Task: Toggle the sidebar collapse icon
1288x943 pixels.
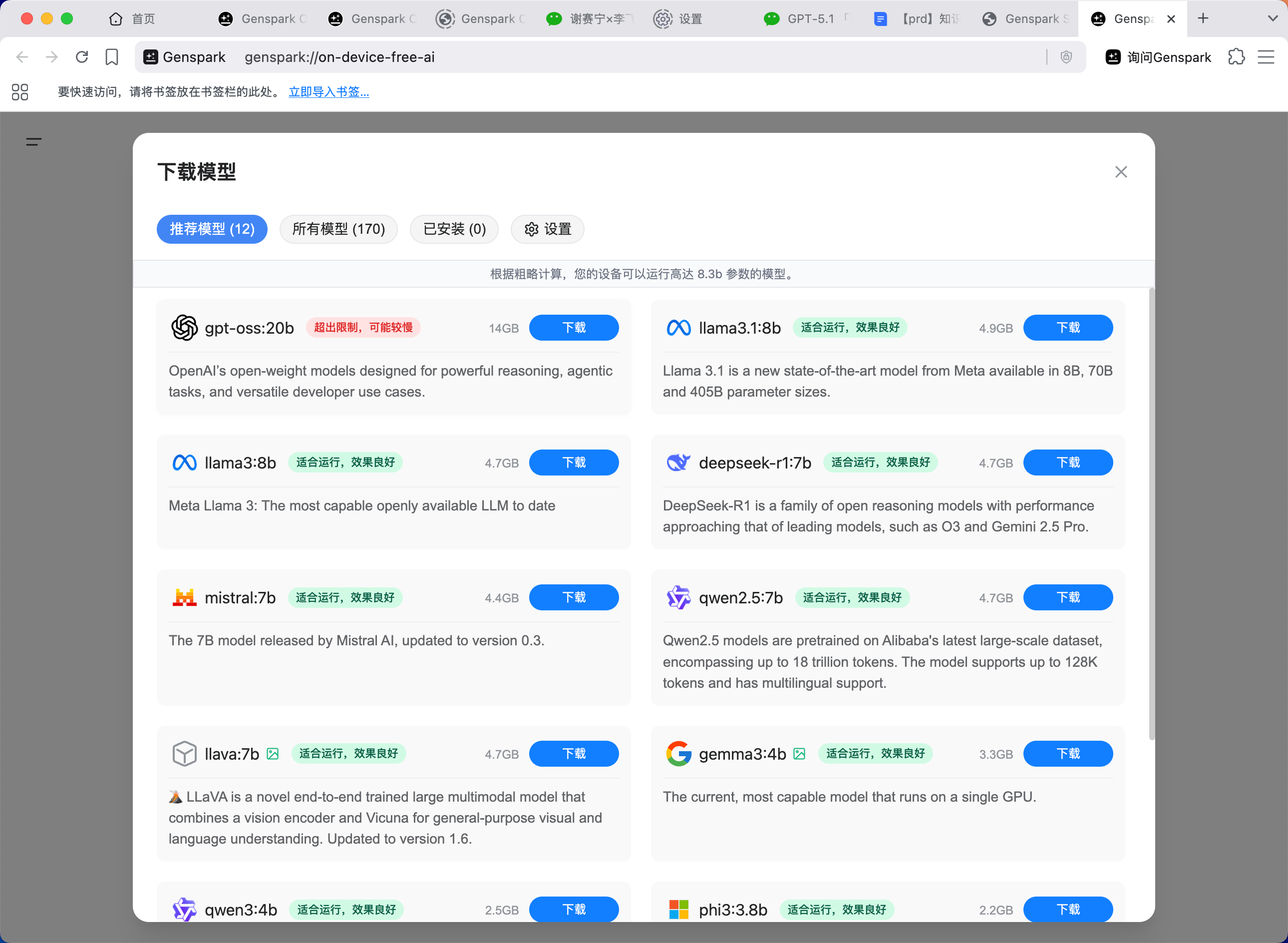Action: click(33, 141)
